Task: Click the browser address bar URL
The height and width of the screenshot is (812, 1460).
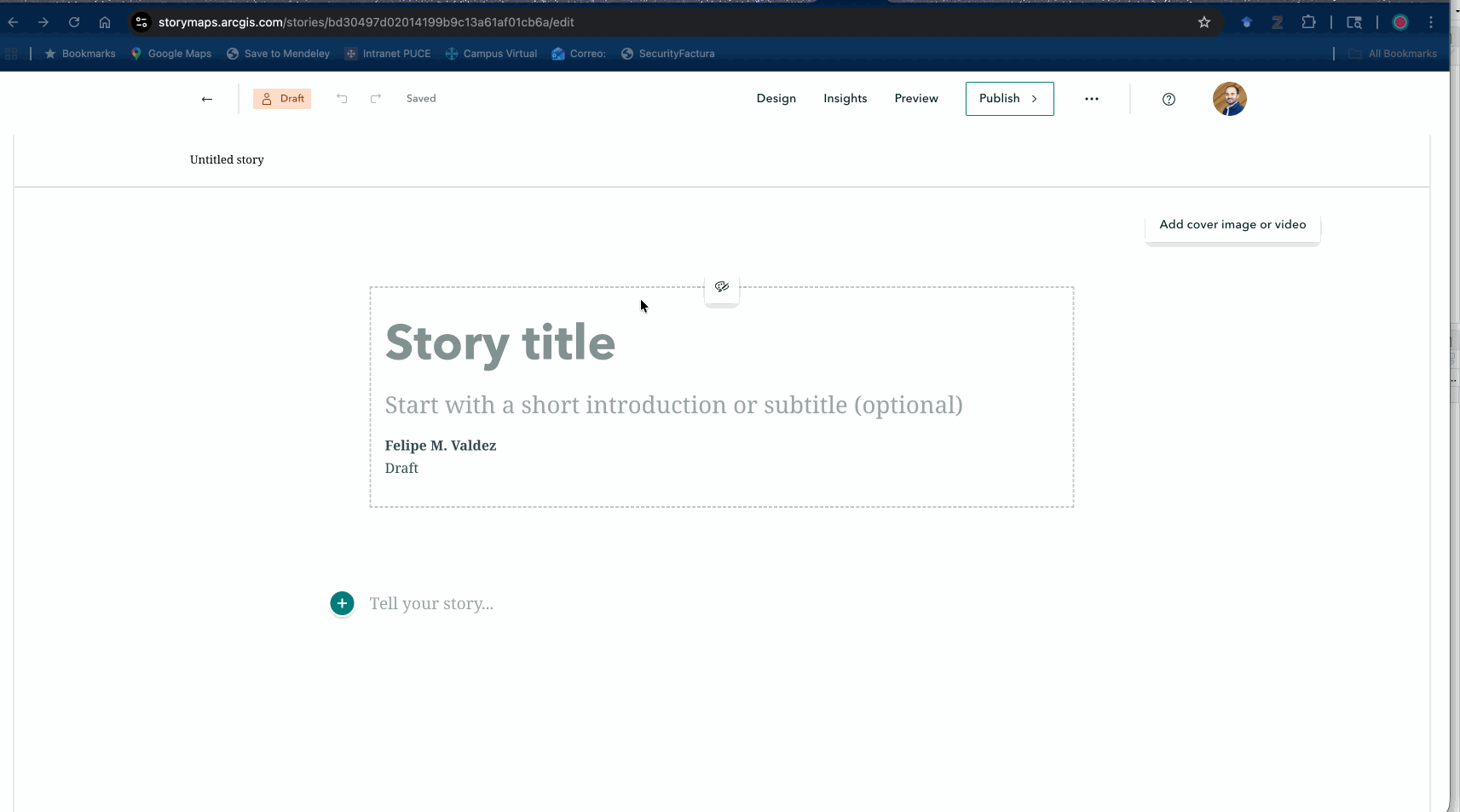Action: (x=366, y=22)
